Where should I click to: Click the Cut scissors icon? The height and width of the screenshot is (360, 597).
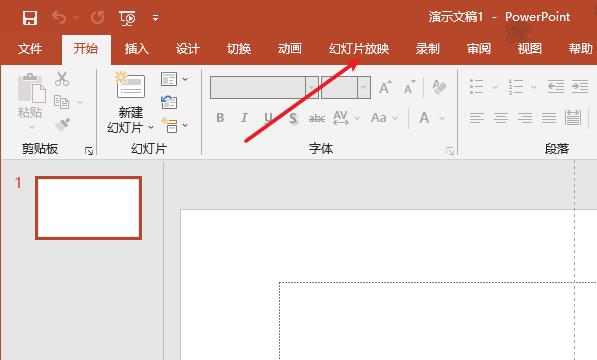[62, 79]
